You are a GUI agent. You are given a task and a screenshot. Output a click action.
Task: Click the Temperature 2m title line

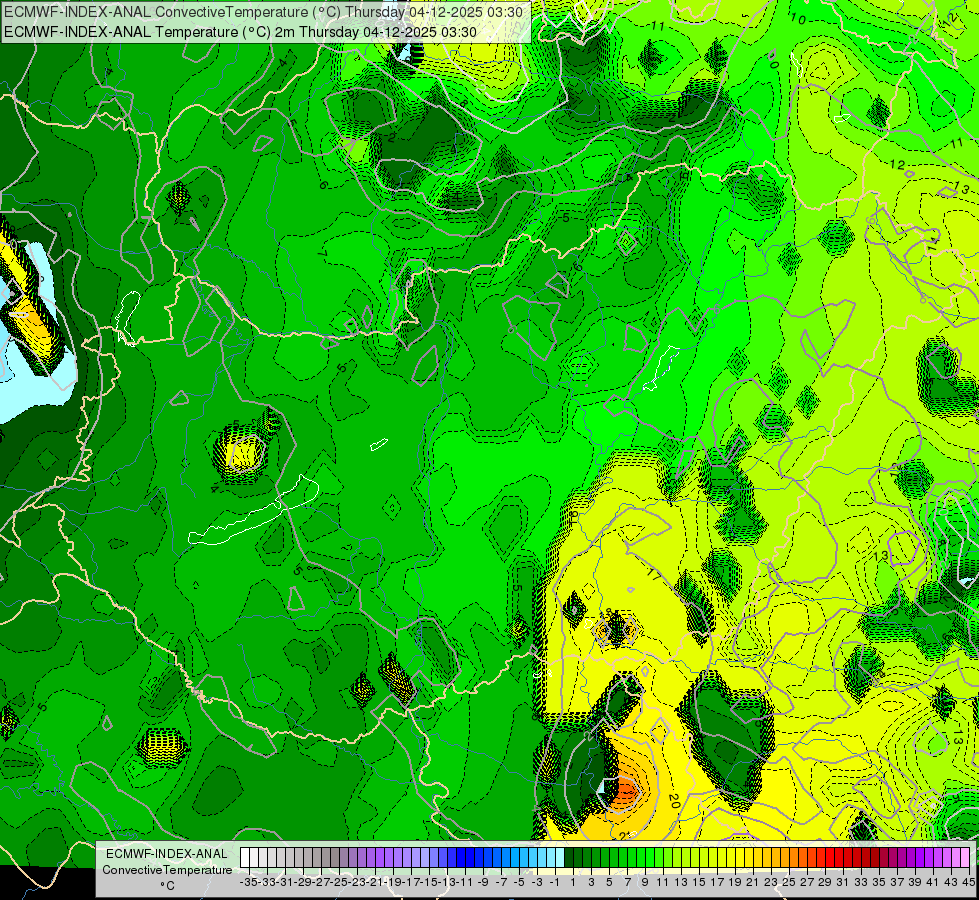pos(240,32)
